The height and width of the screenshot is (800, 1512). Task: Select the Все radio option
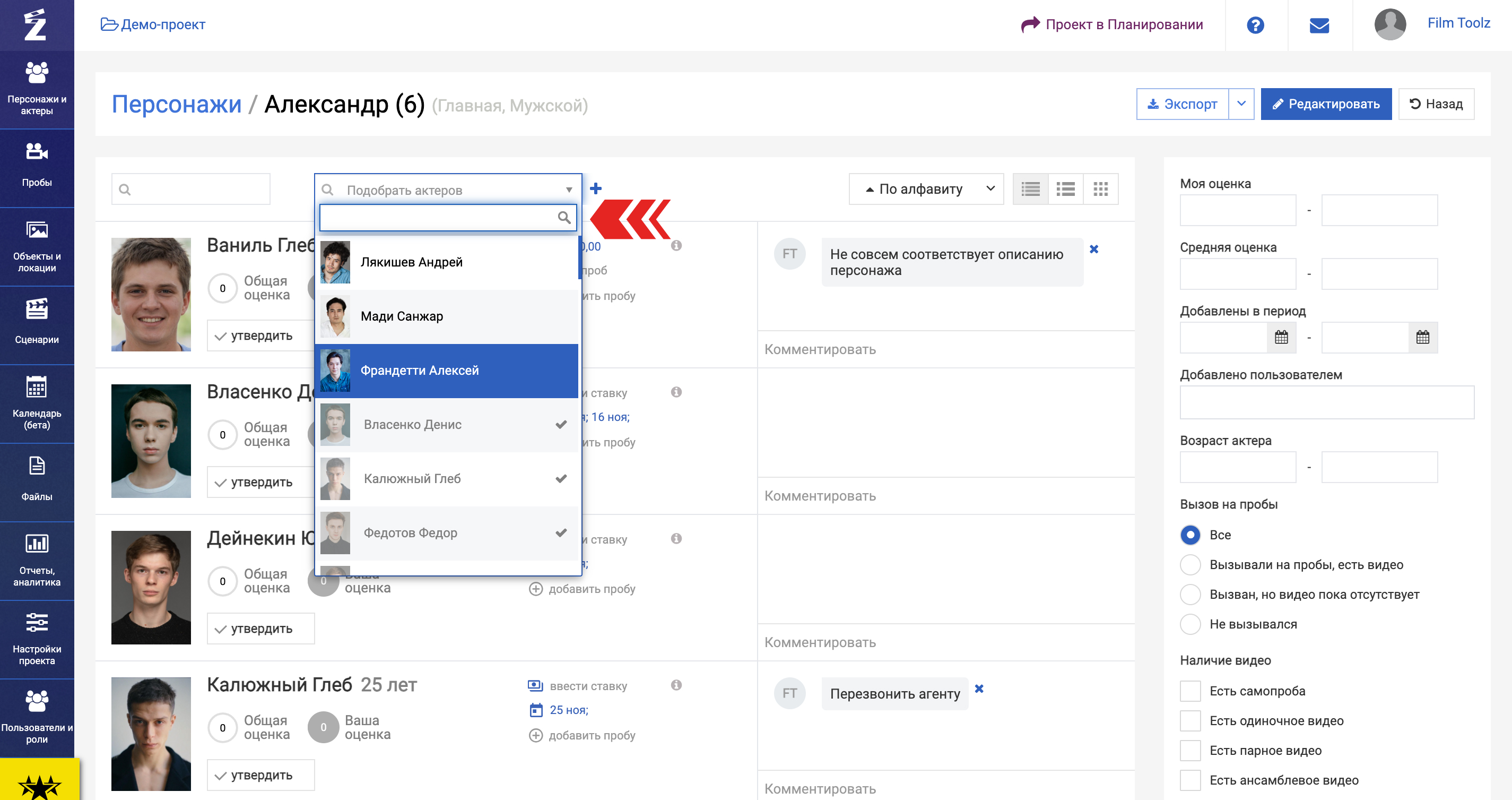coord(1190,535)
